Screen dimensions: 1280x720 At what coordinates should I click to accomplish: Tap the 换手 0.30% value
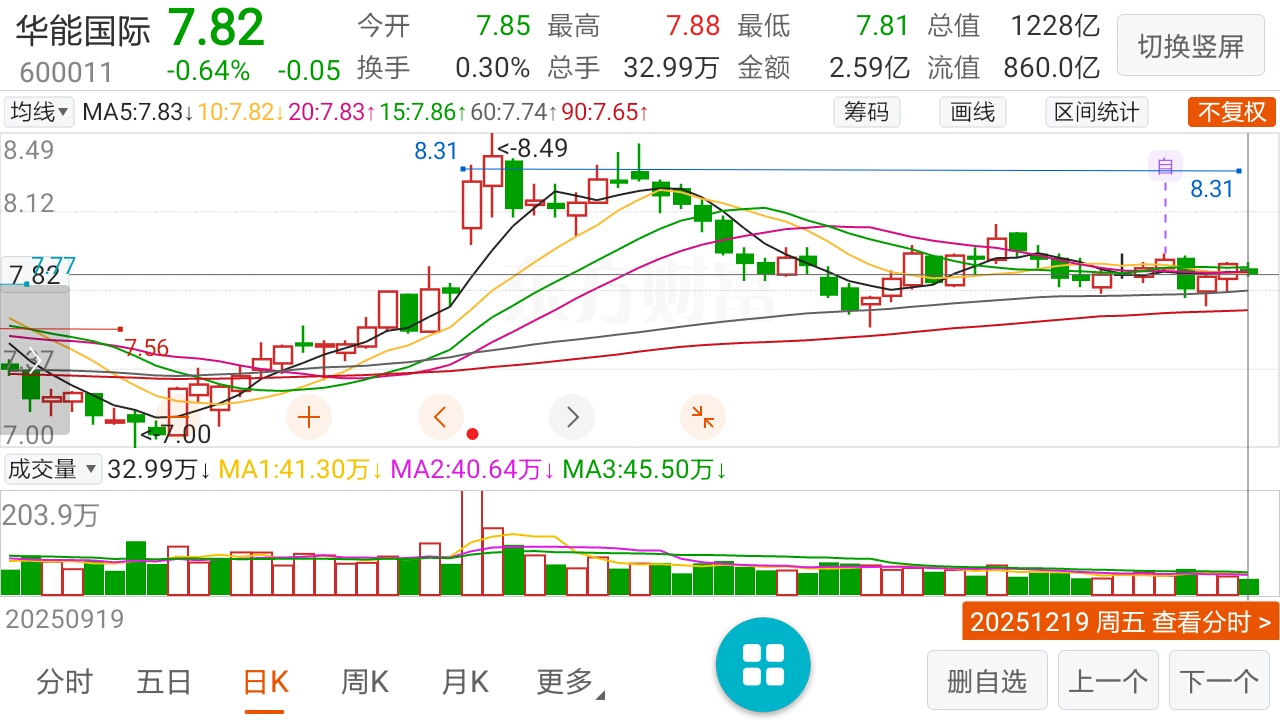(492, 68)
